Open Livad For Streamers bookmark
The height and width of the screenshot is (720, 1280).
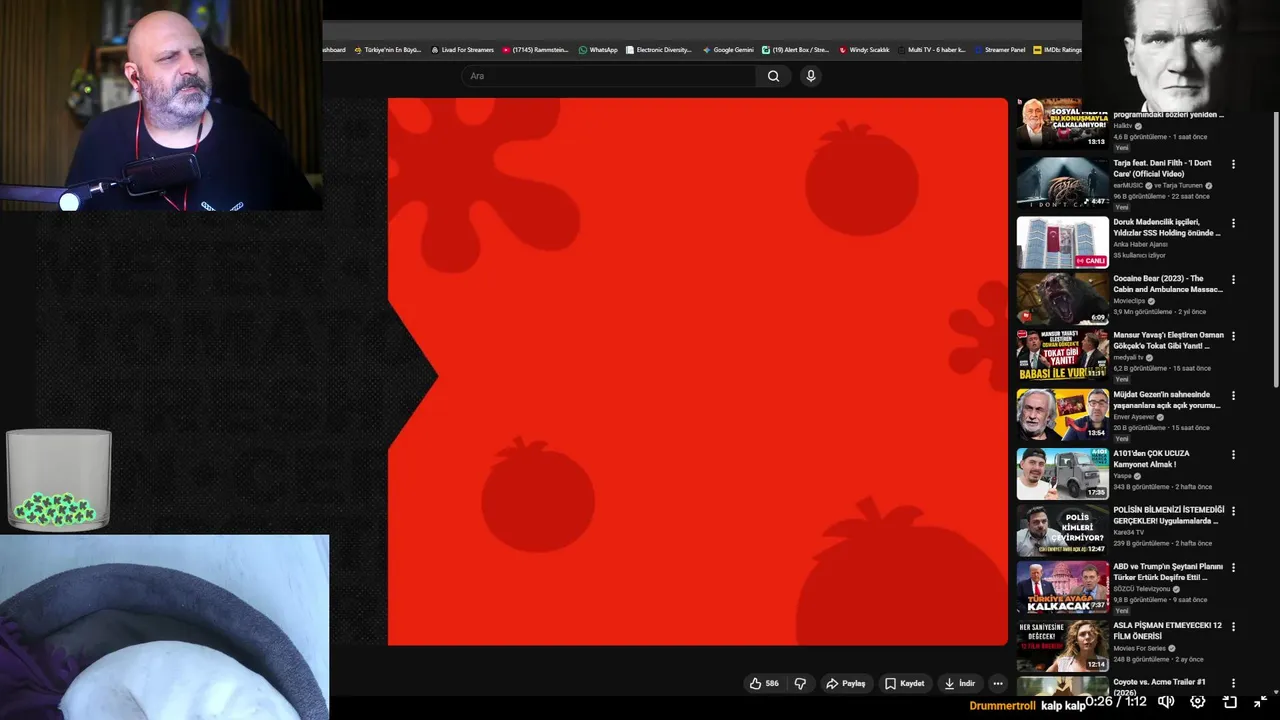coord(463,50)
